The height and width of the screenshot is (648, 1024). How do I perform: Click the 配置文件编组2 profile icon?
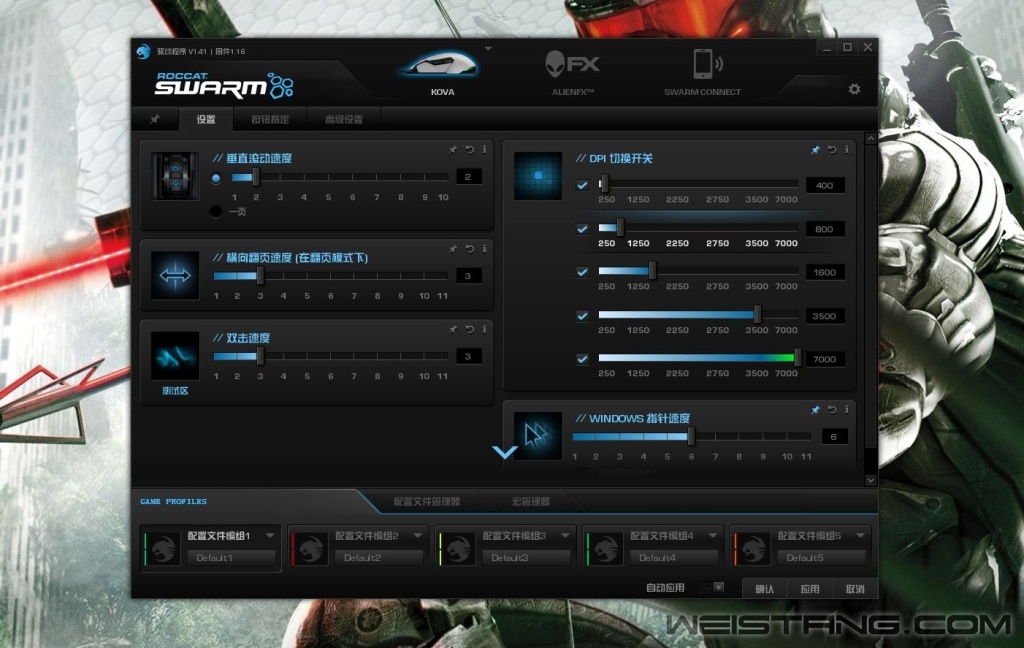pyautogui.click(x=310, y=548)
